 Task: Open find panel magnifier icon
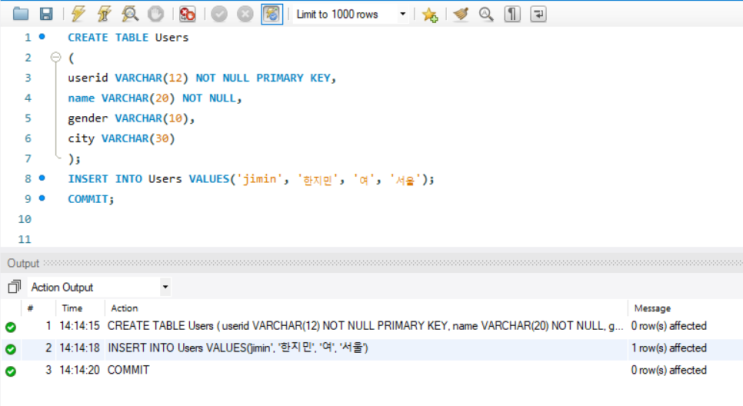point(486,14)
